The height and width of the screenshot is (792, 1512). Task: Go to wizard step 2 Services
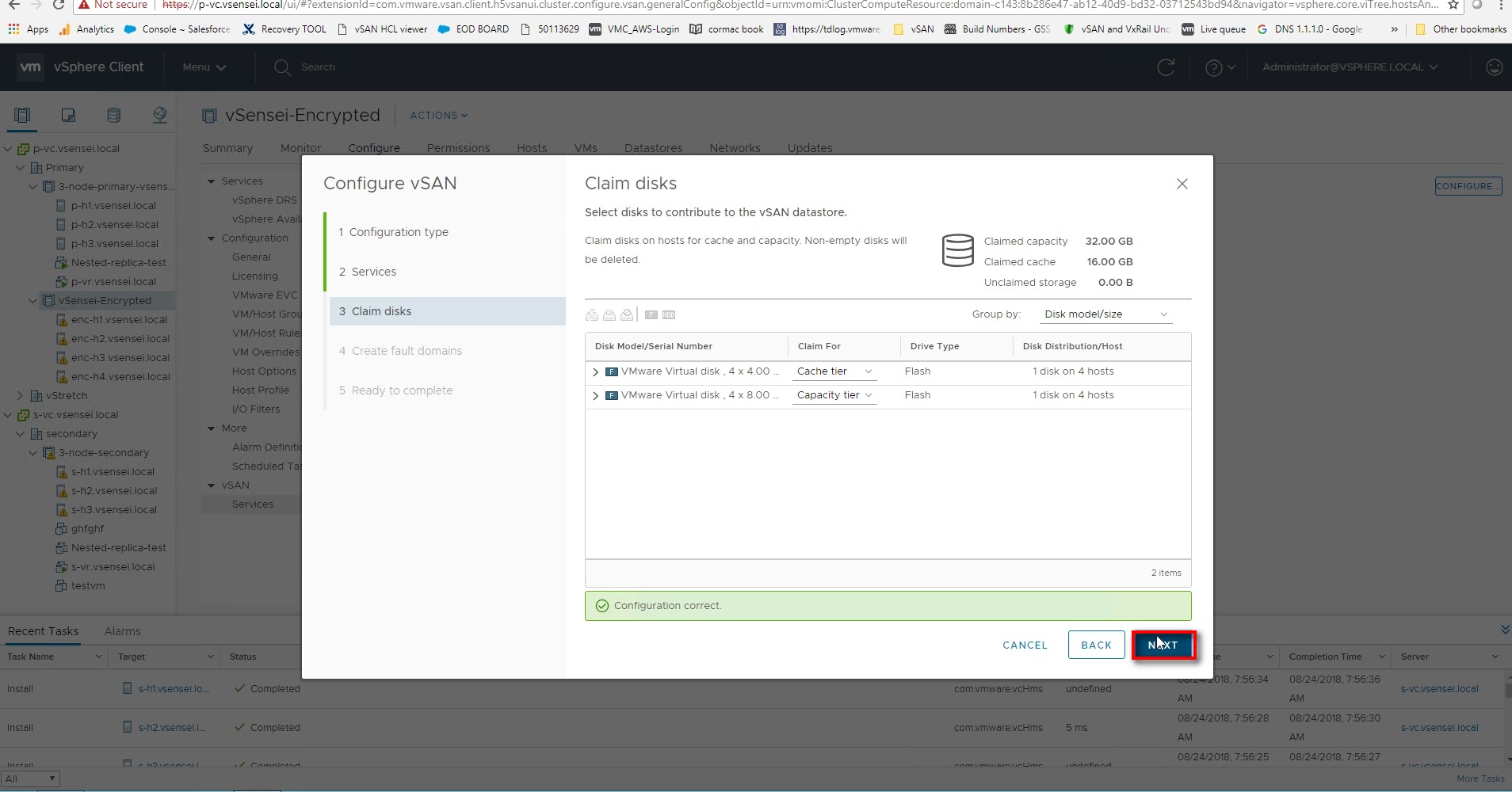[373, 272]
